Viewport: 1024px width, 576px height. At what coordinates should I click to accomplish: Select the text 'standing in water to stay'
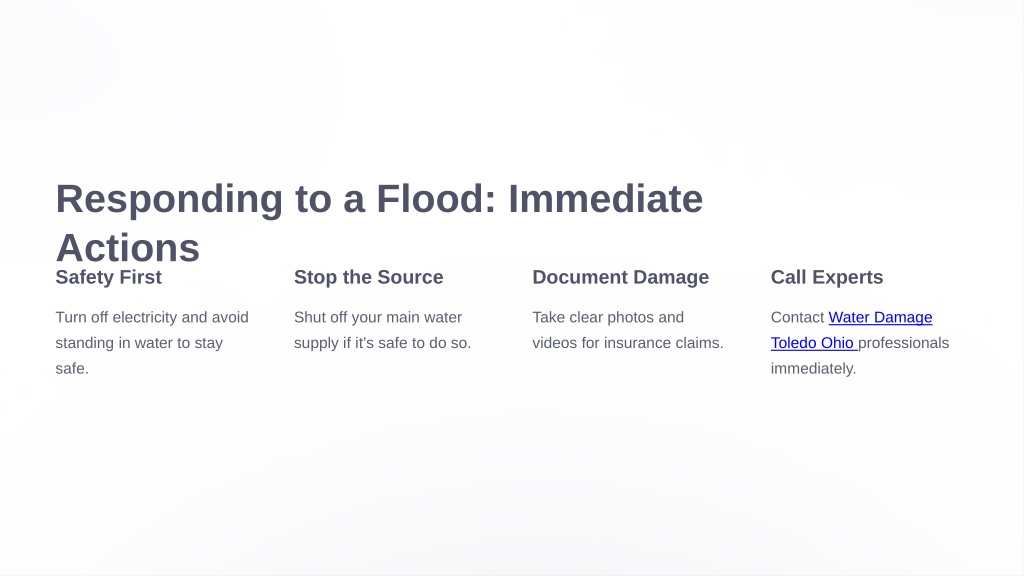(139, 343)
